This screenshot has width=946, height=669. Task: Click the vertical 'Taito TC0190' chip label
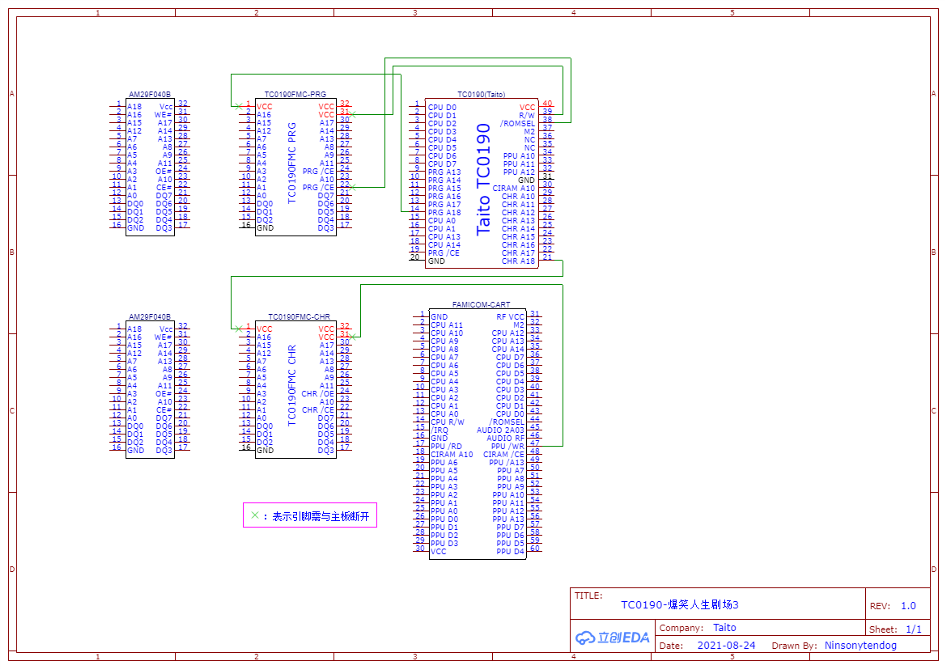484,179
